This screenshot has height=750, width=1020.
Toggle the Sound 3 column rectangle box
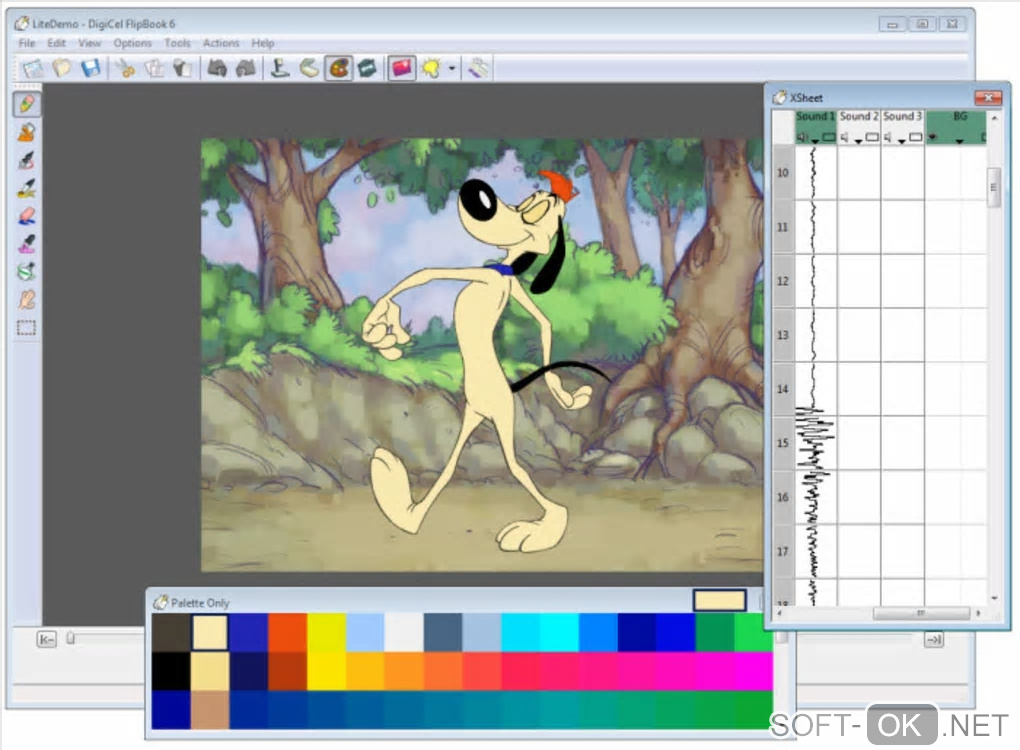916,137
